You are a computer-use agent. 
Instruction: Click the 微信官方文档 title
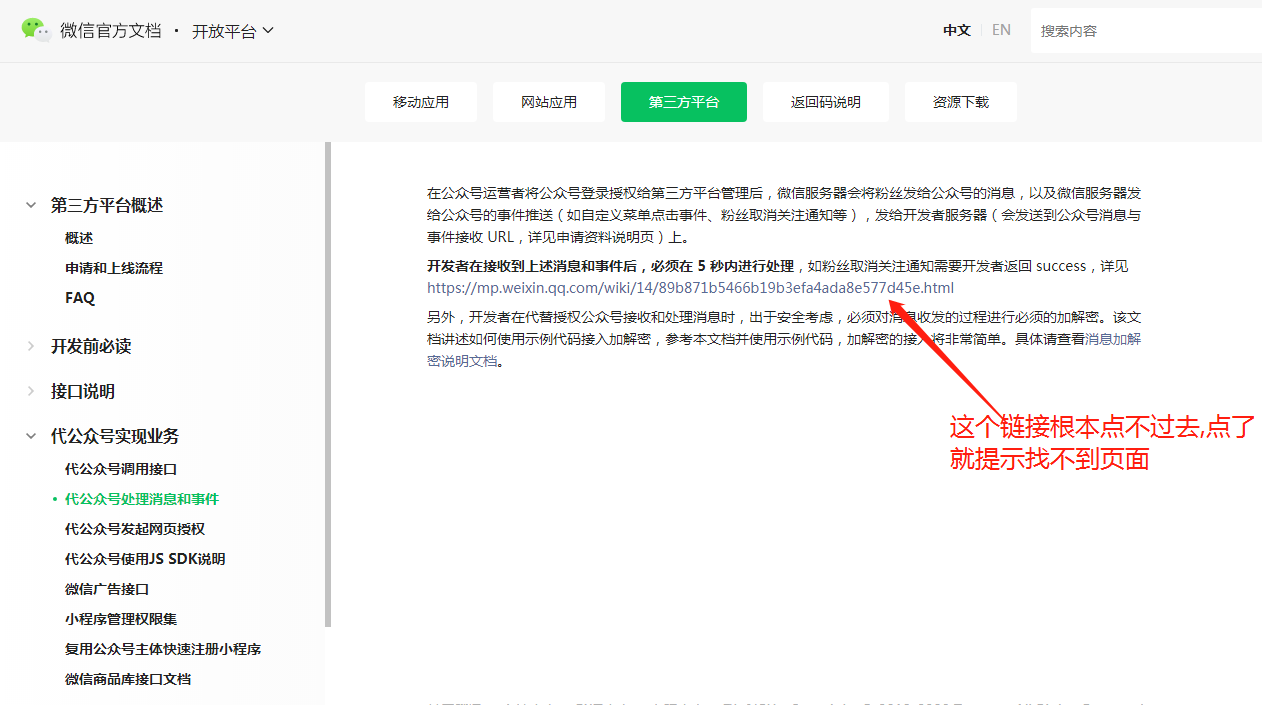click(110, 31)
